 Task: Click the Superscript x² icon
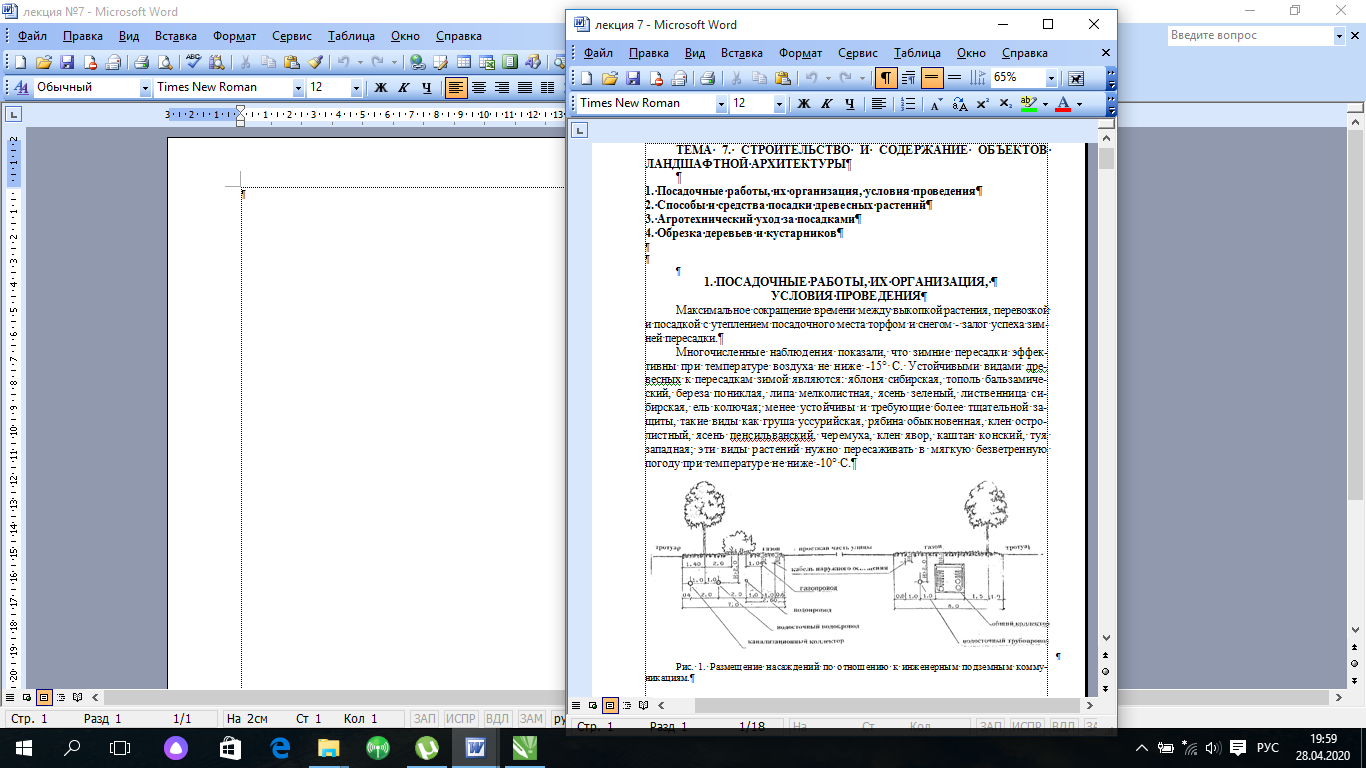point(983,103)
